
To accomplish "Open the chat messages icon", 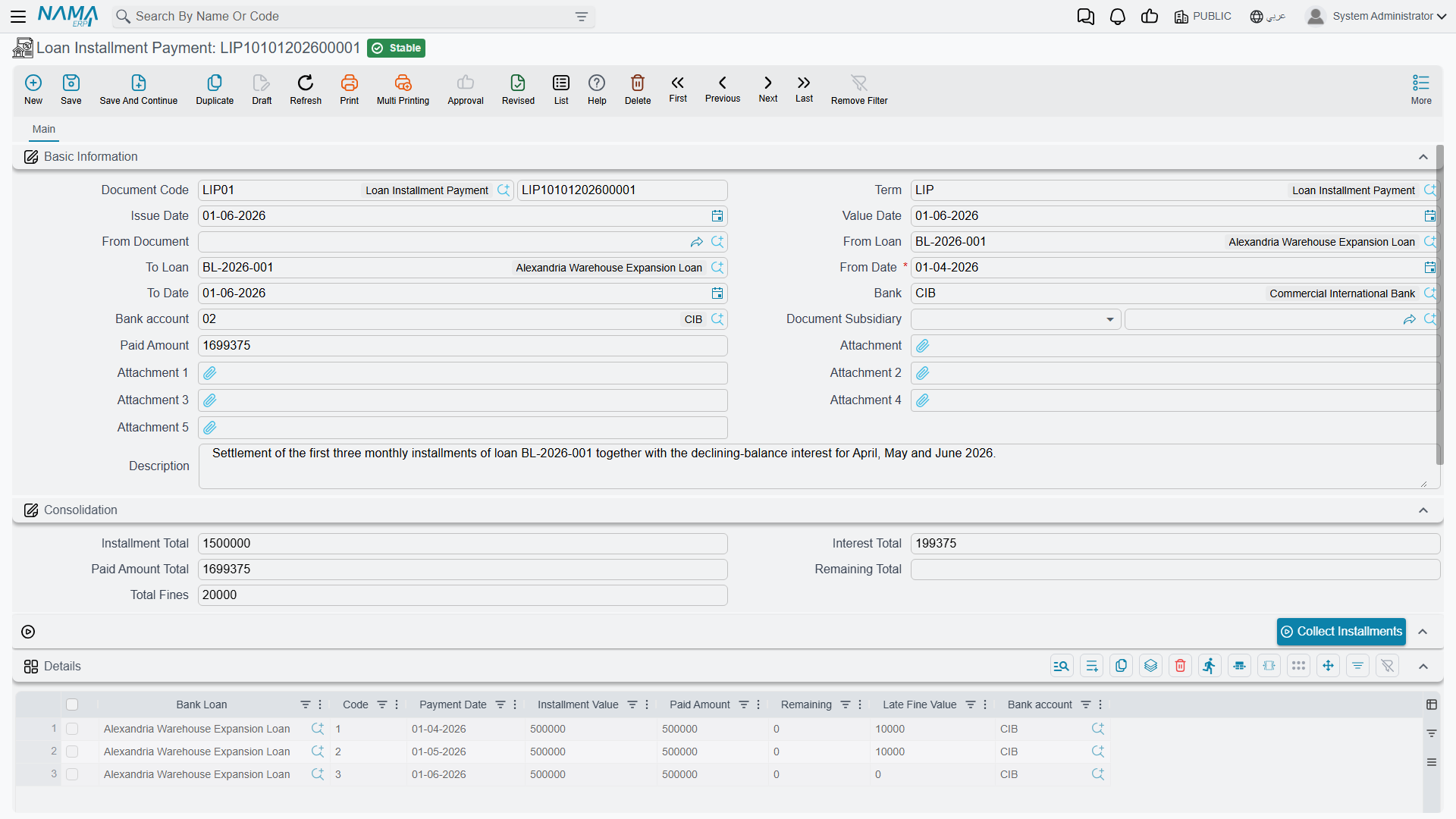I will pos(1085,16).
